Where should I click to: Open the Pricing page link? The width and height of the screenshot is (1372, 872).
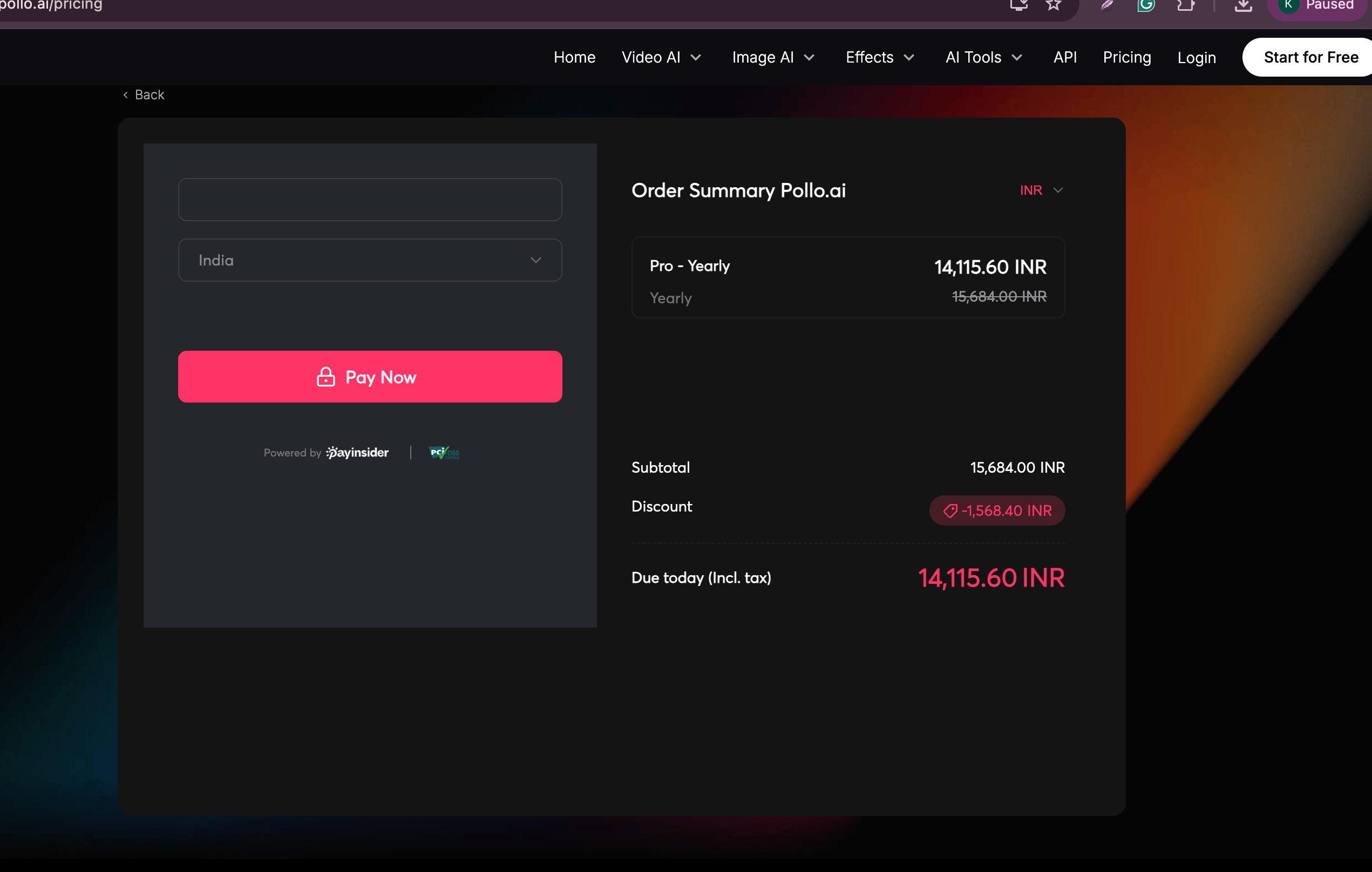(1127, 58)
